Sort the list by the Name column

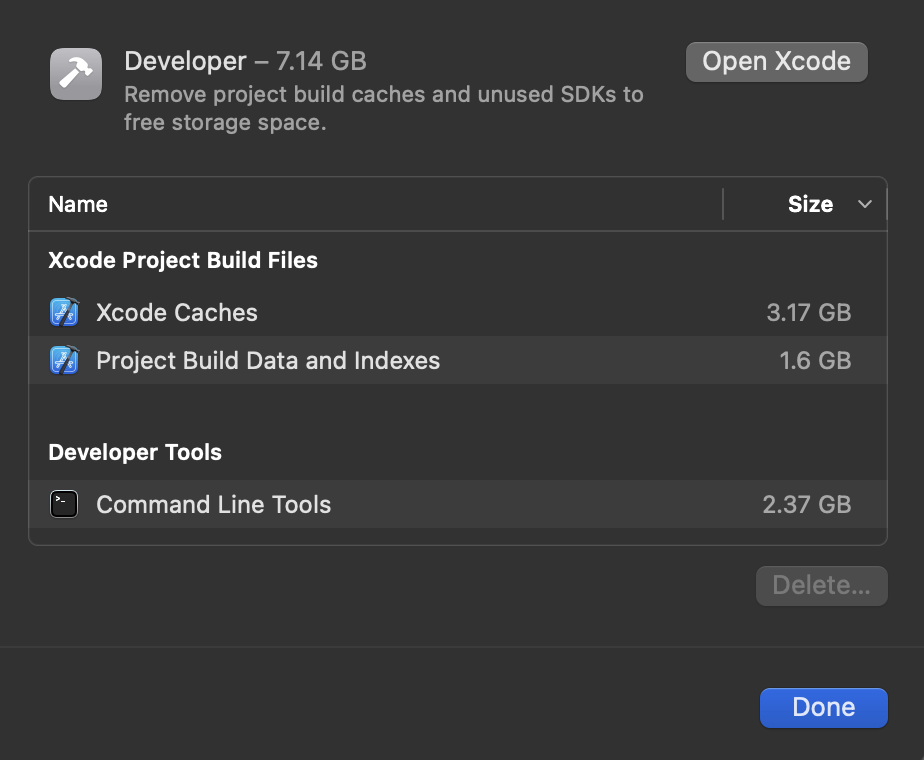78,204
